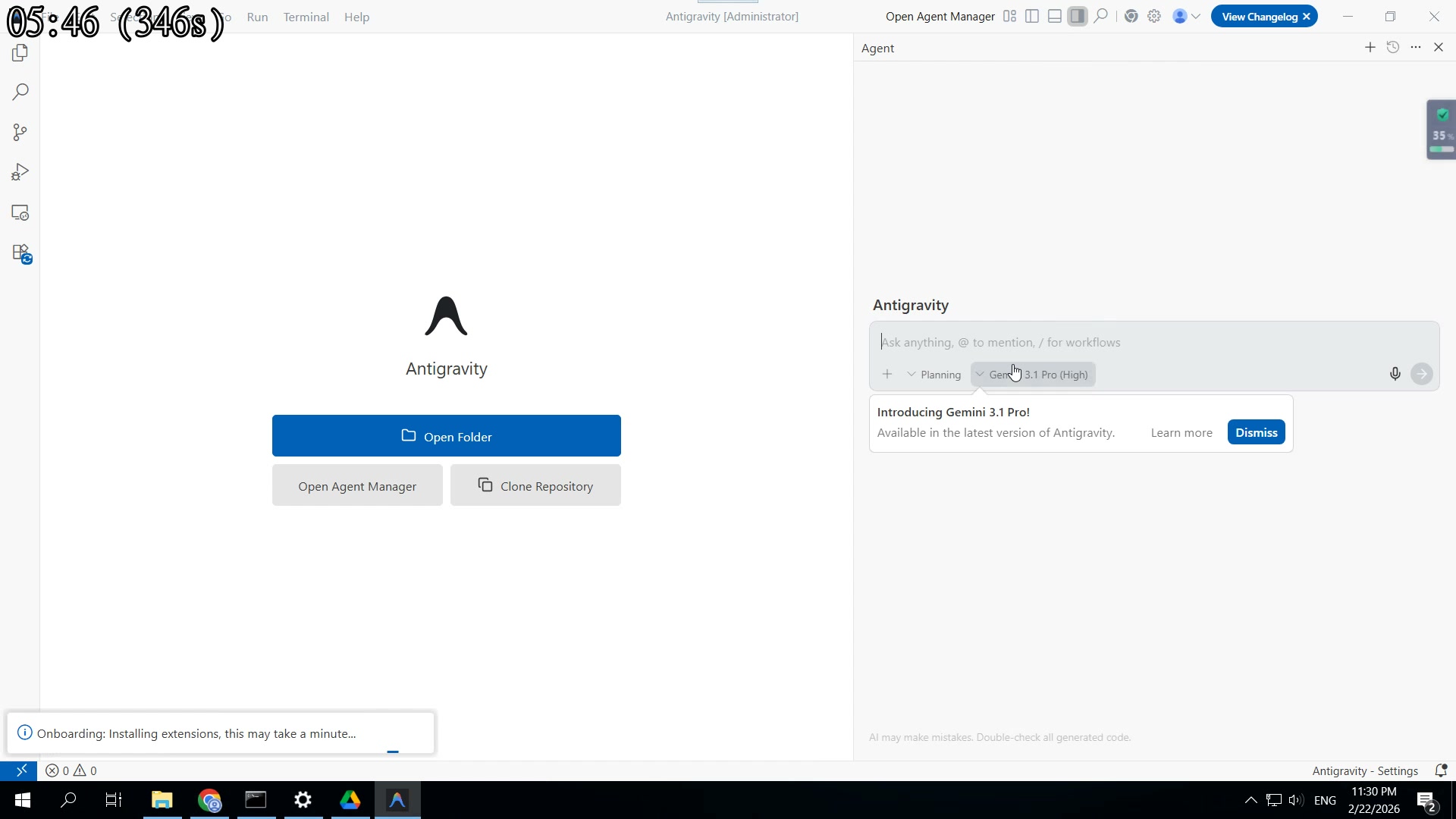Toggle the bottom panel layout
This screenshot has width=1456, height=819.
click(1055, 17)
